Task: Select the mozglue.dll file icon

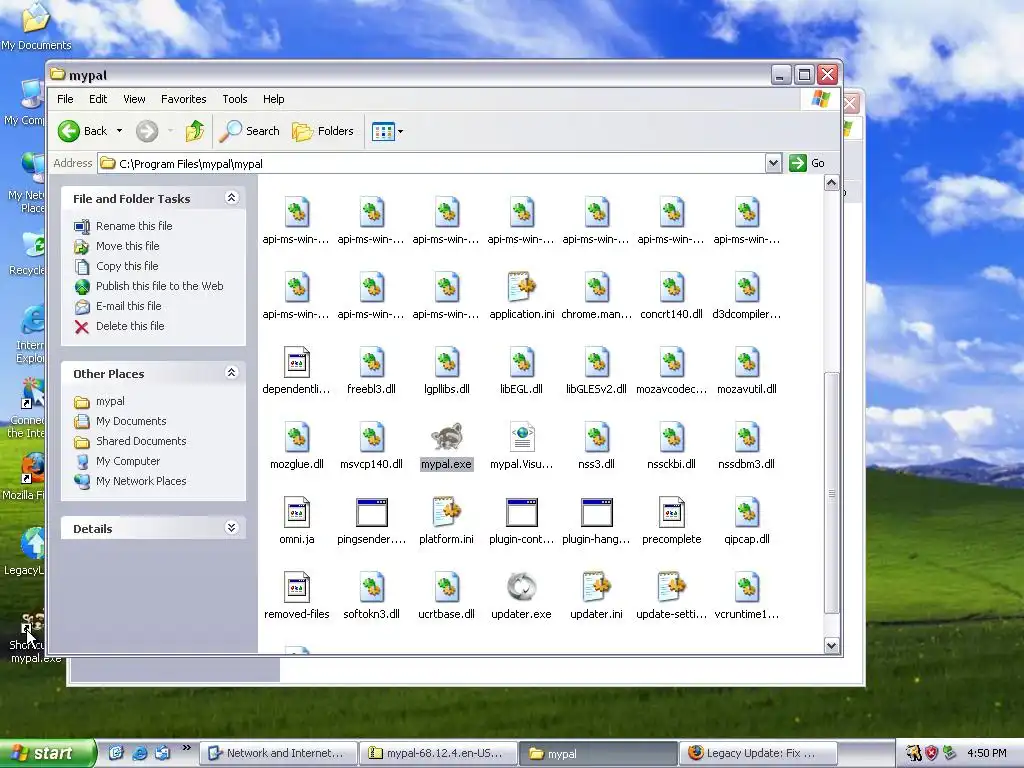Action: [x=297, y=438]
